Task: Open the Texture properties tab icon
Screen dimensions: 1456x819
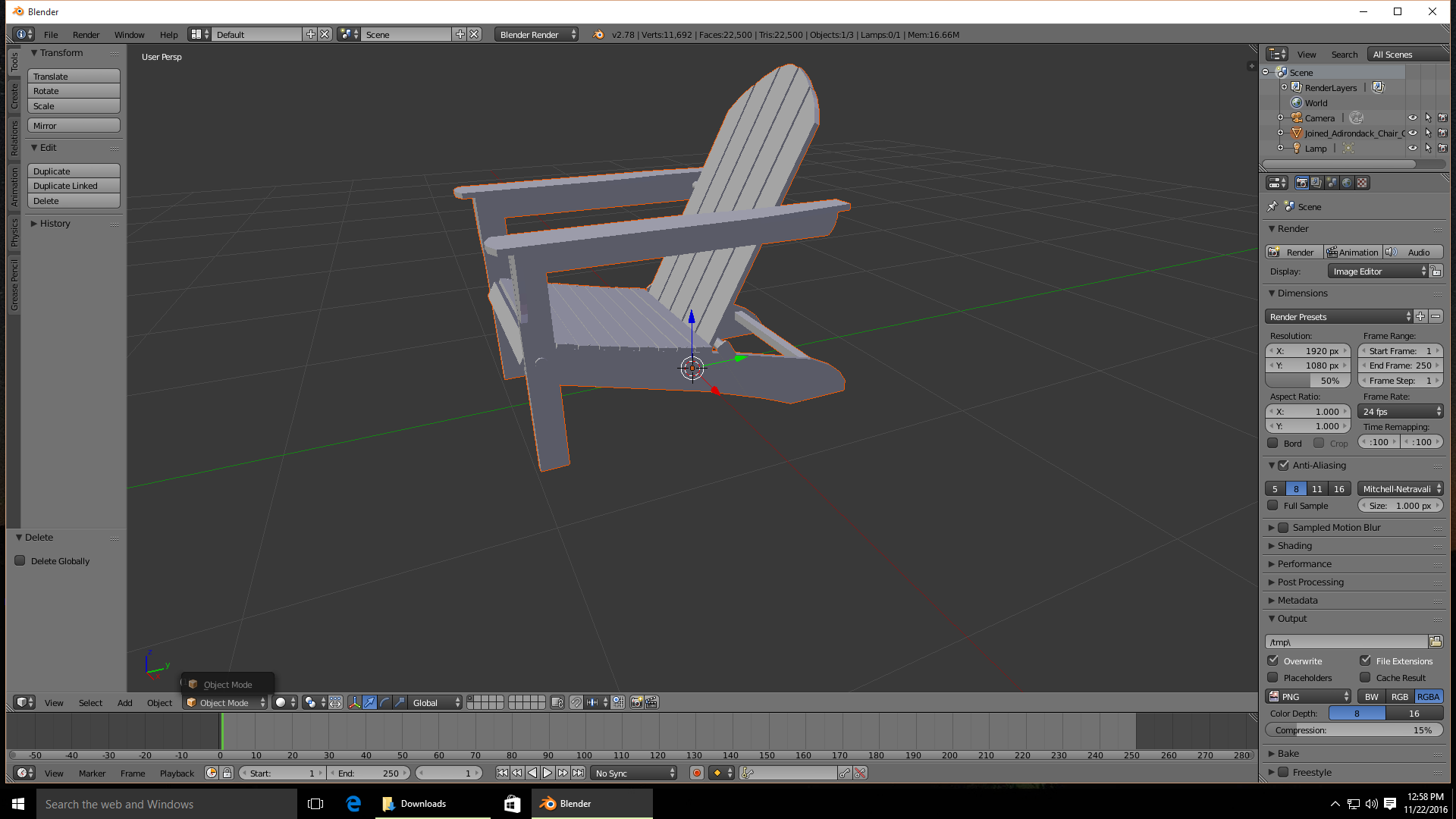Action: pyautogui.click(x=1362, y=183)
